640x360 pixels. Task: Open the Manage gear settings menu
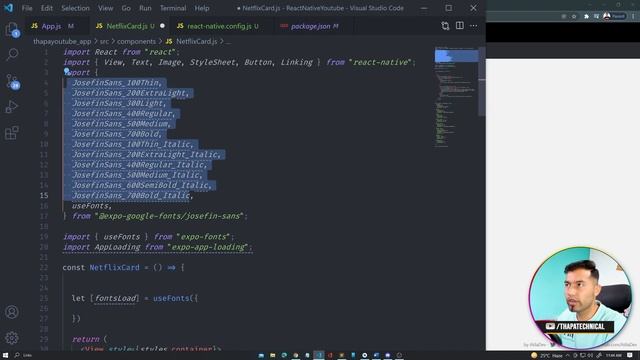point(12,338)
